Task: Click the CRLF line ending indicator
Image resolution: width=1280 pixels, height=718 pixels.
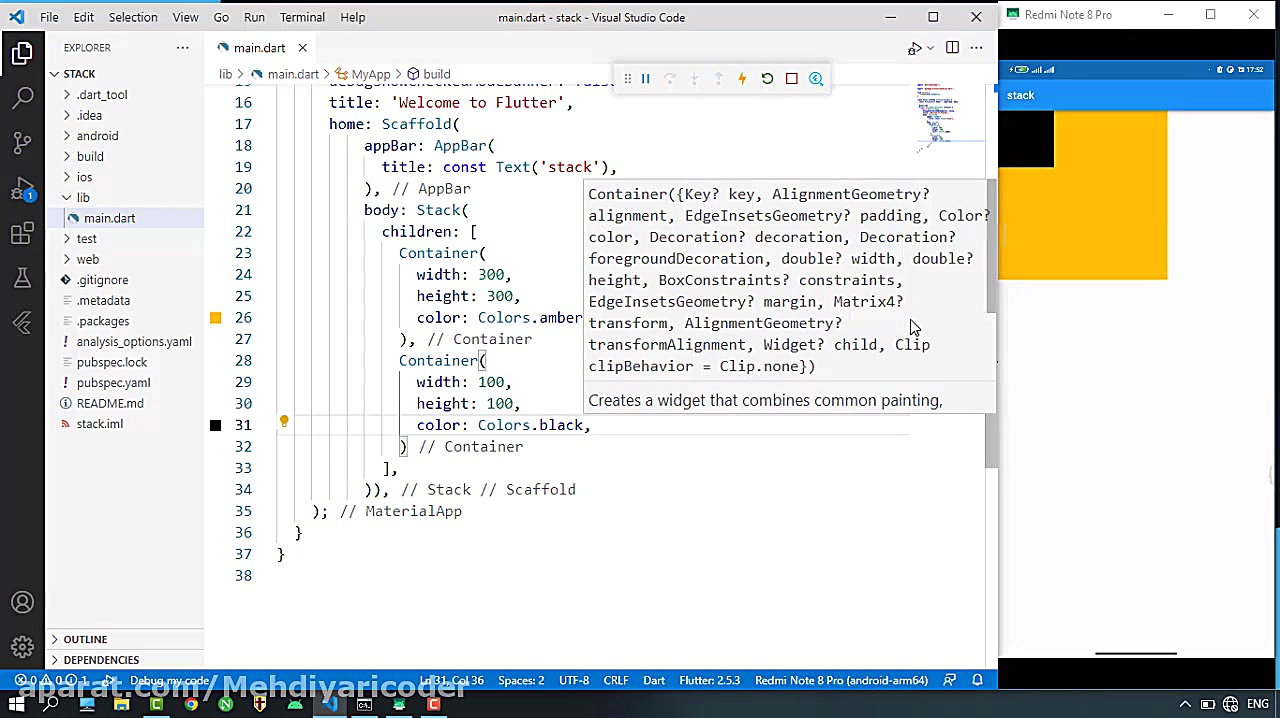Action: pyautogui.click(x=616, y=680)
